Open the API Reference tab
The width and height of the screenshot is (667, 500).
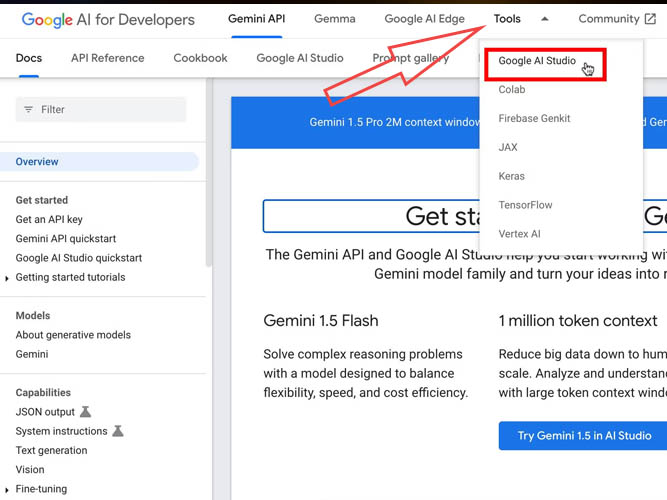(107, 58)
